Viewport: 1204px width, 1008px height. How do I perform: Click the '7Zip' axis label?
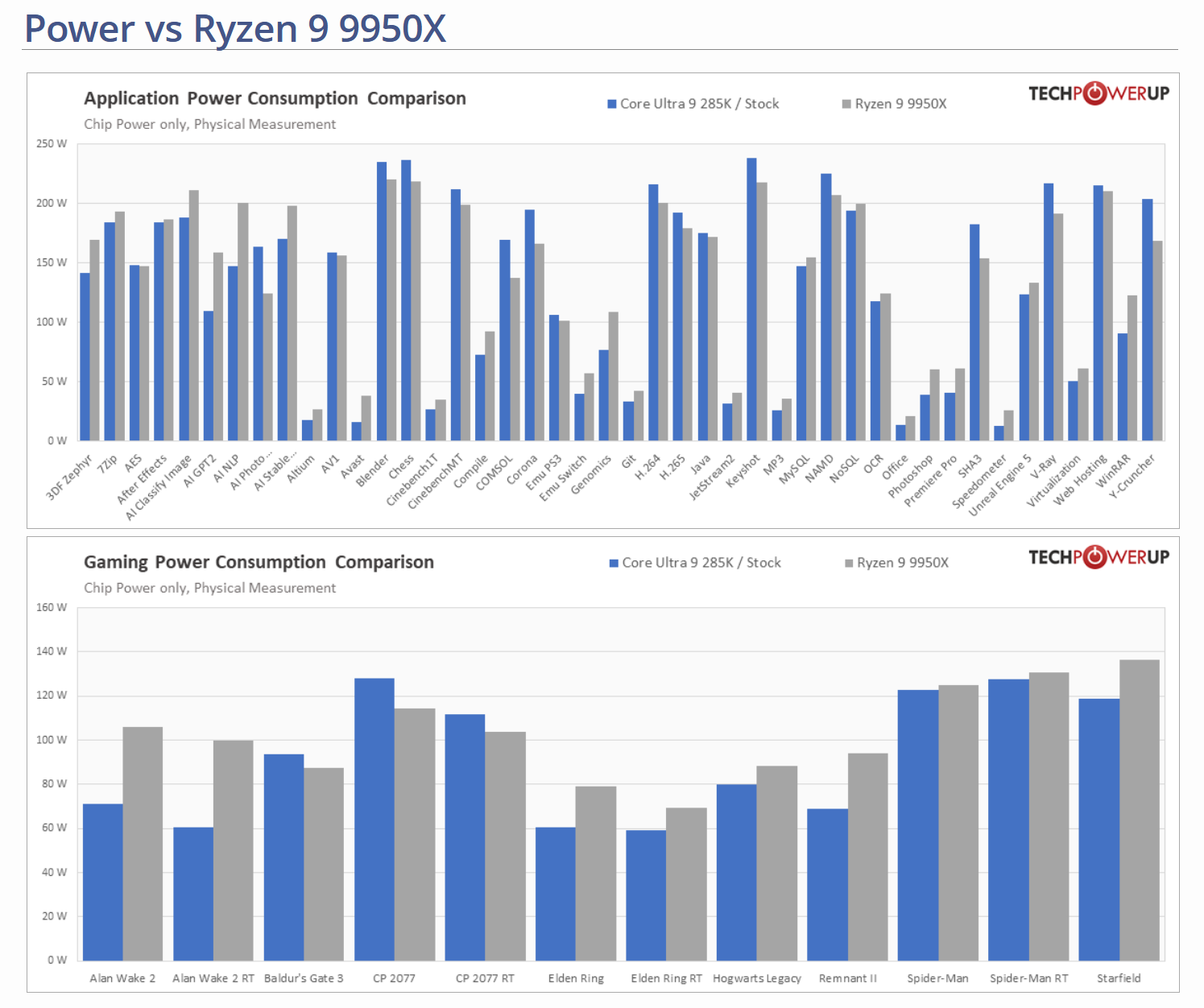click(x=108, y=463)
